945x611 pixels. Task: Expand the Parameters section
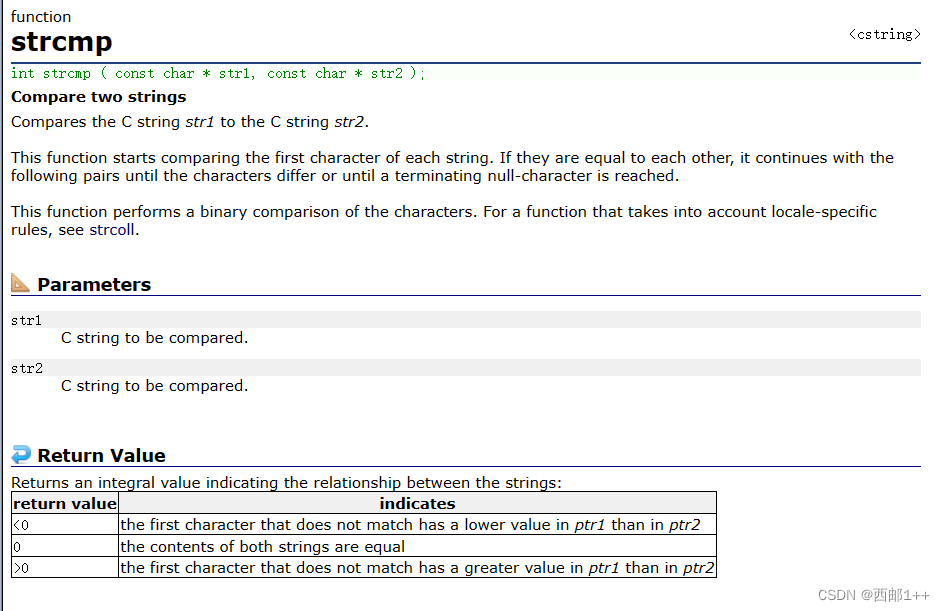(94, 284)
